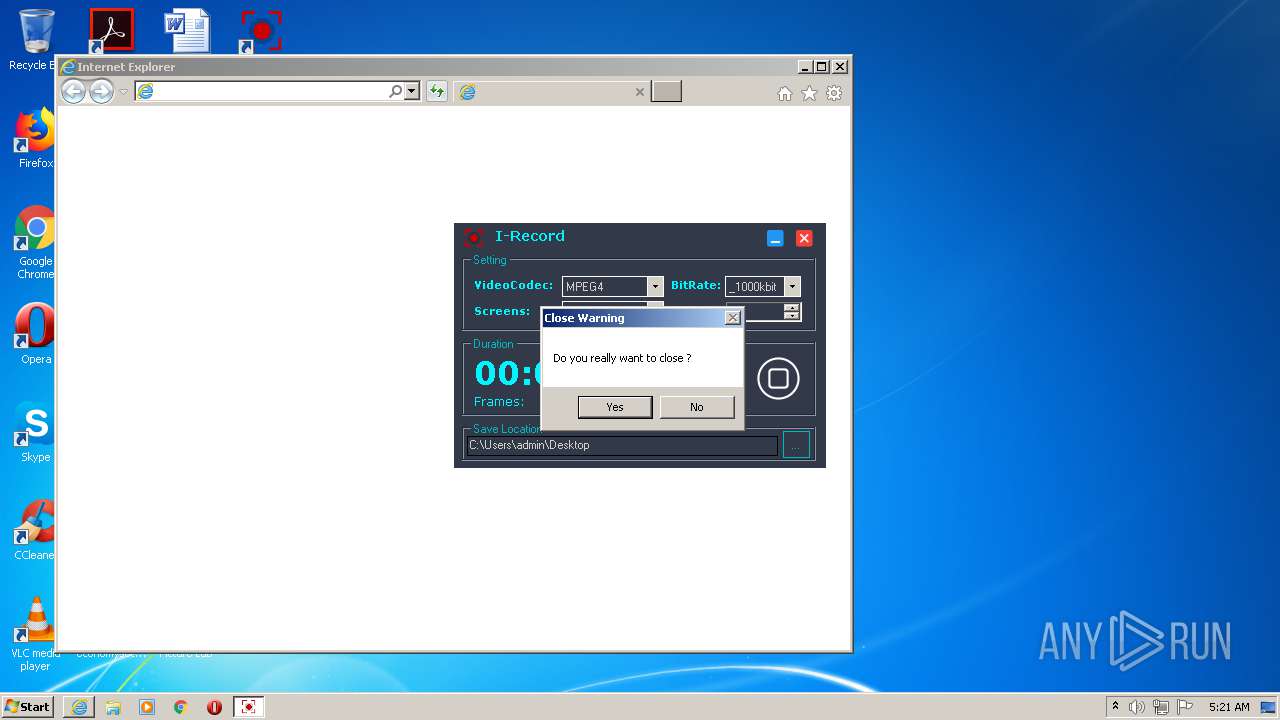Select the VLC media player desktop shortcut
Viewport: 1280px width, 720px height.
click(x=34, y=634)
